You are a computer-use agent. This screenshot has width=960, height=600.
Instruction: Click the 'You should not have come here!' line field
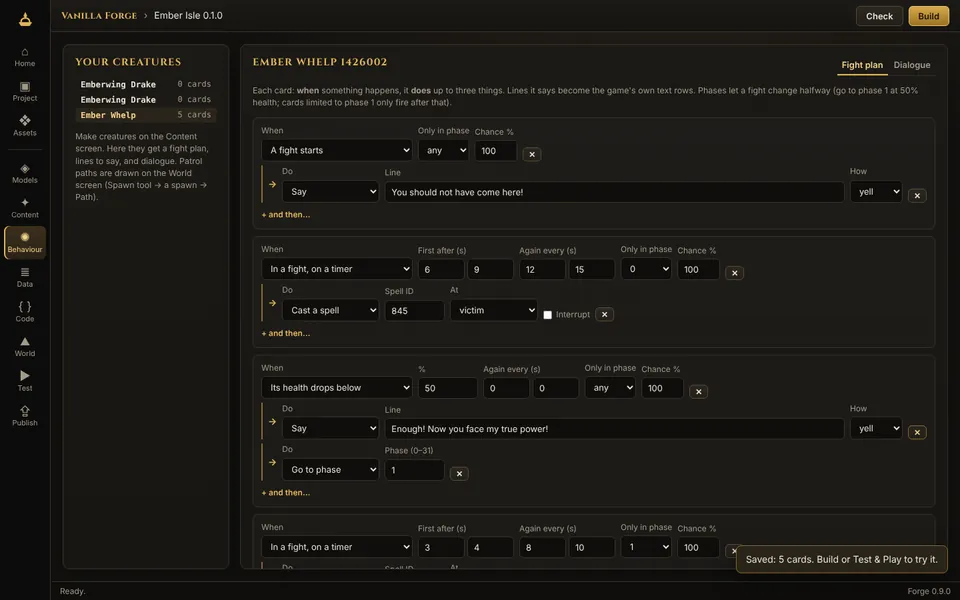pyautogui.click(x=614, y=192)
